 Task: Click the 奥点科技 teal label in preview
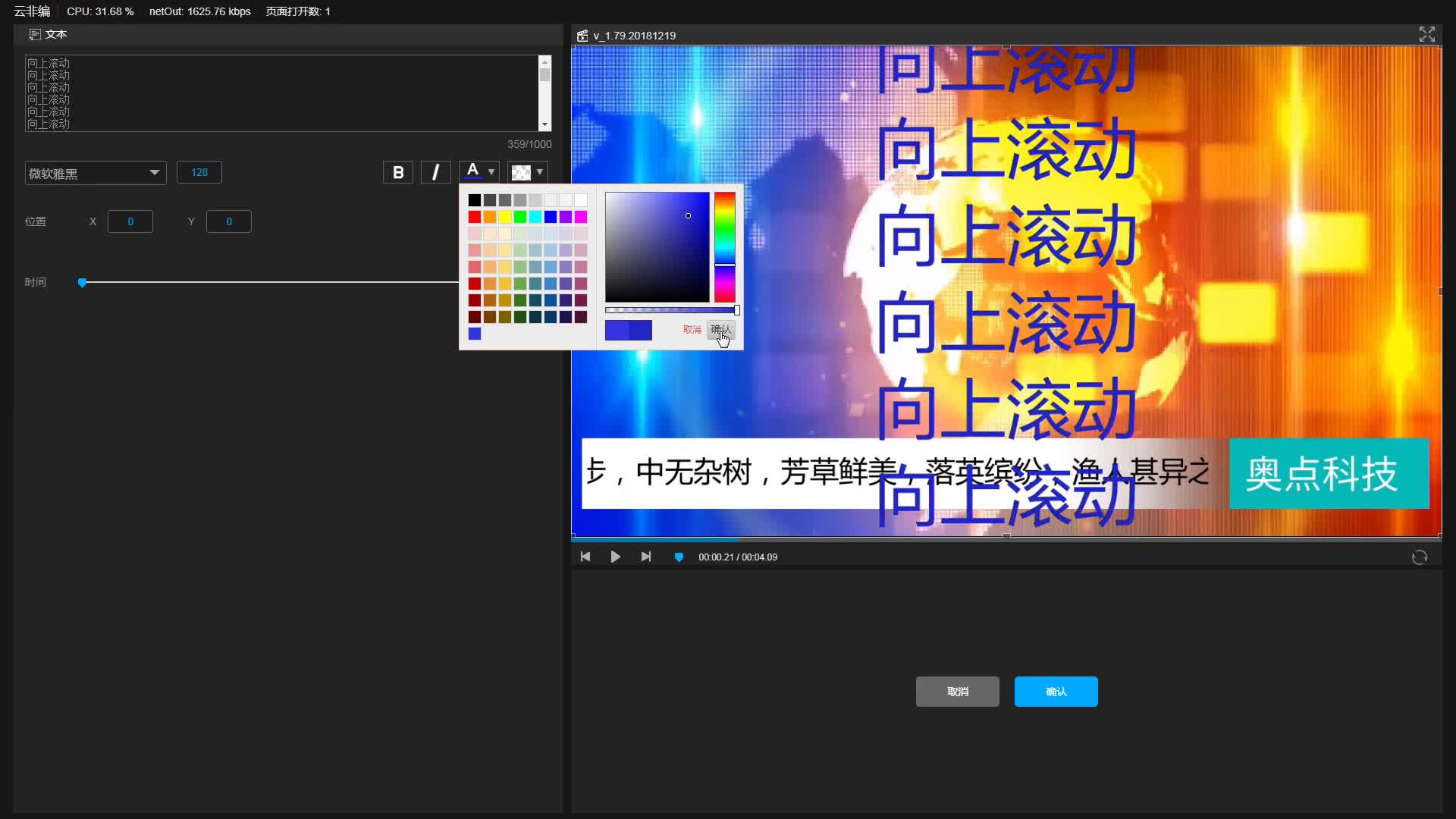click(1329, 473)
